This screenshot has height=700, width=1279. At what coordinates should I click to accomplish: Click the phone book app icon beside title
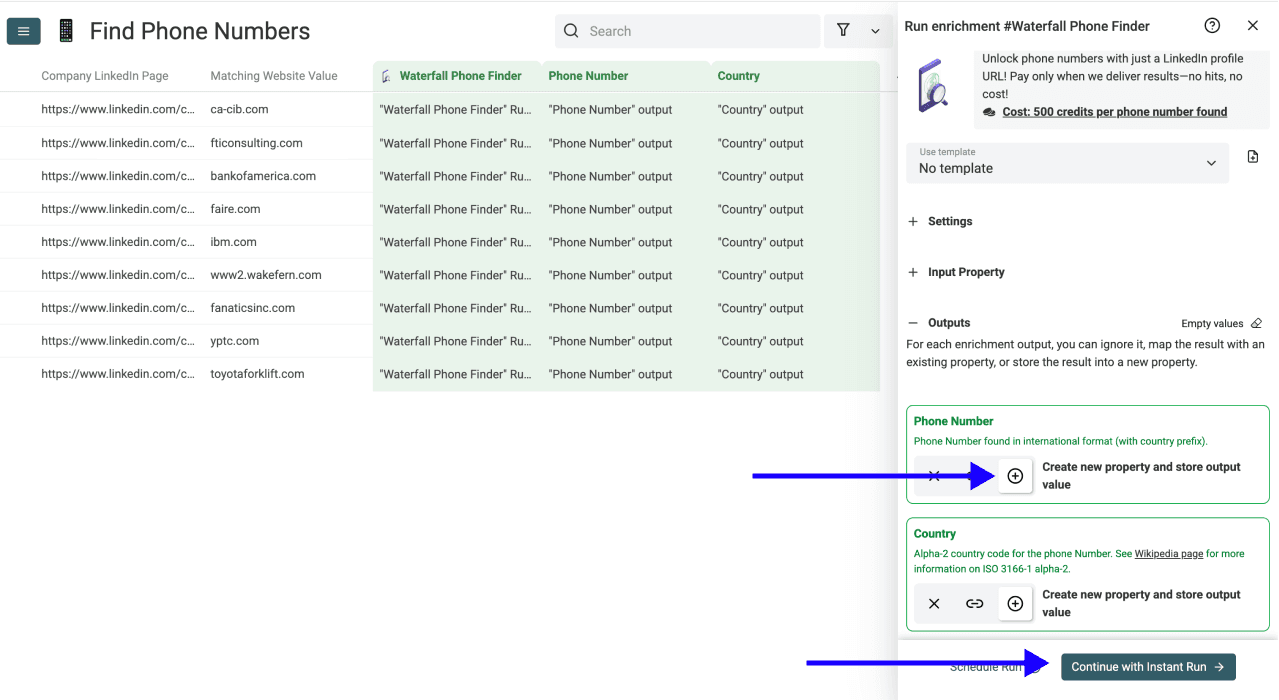click(65, 30)
